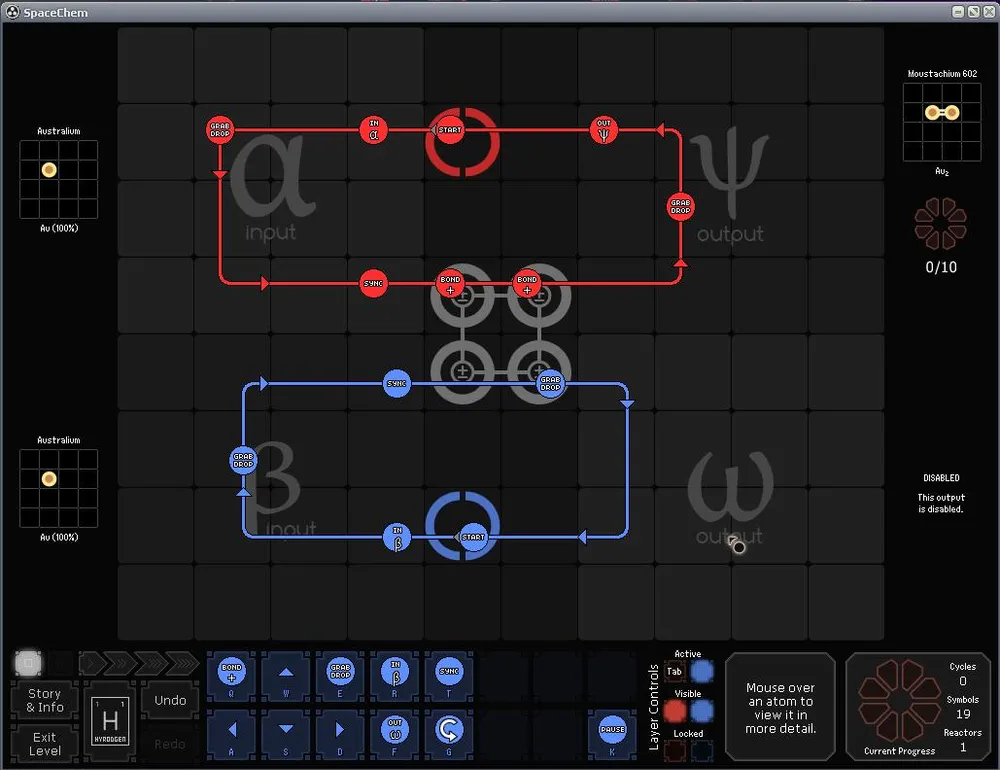Select the rotate instruction tool
Image resolution: width=1000 pixels, height=770 pixels.
[450, 728]
